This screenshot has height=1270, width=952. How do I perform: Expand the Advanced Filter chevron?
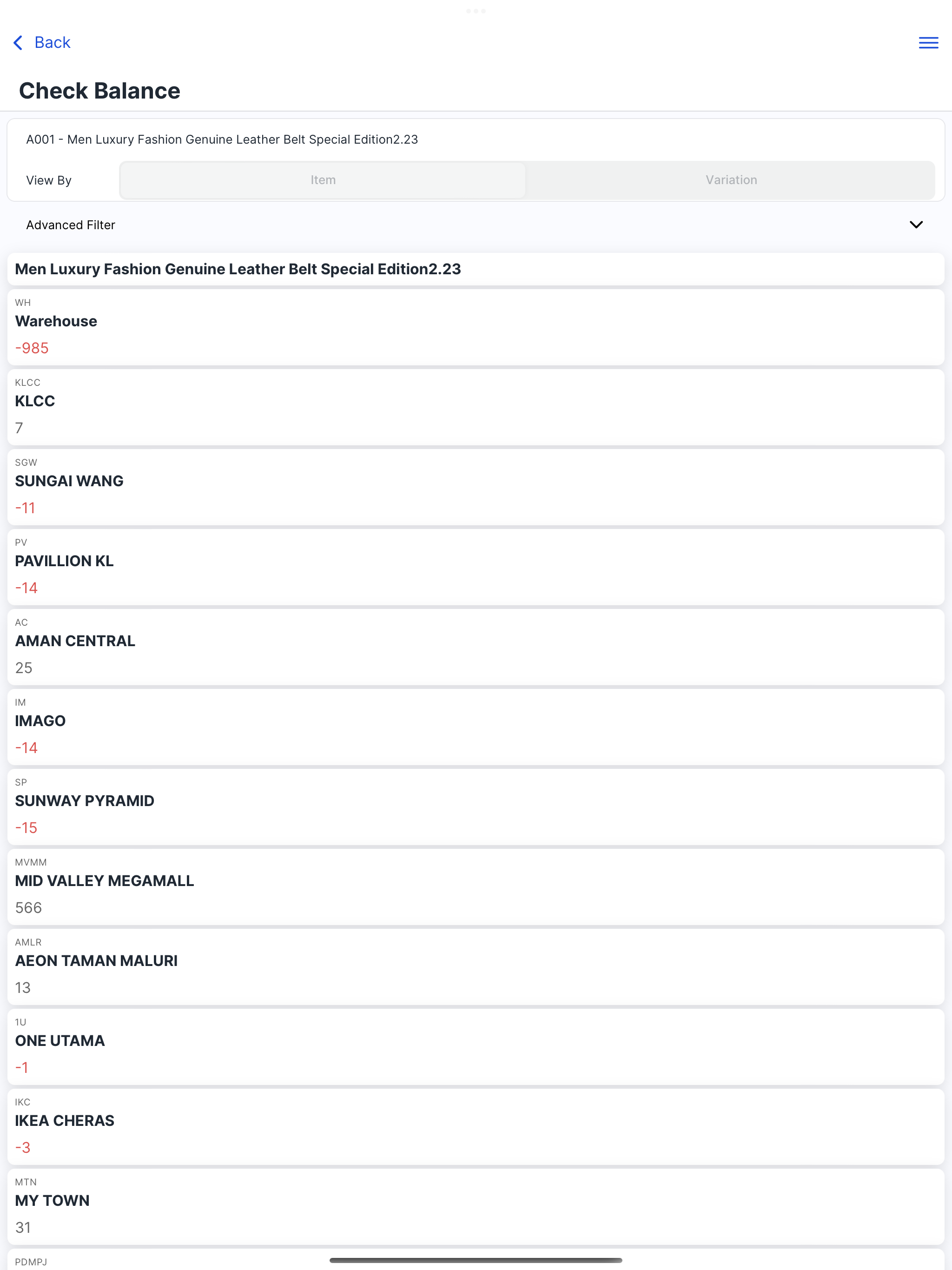916,225
